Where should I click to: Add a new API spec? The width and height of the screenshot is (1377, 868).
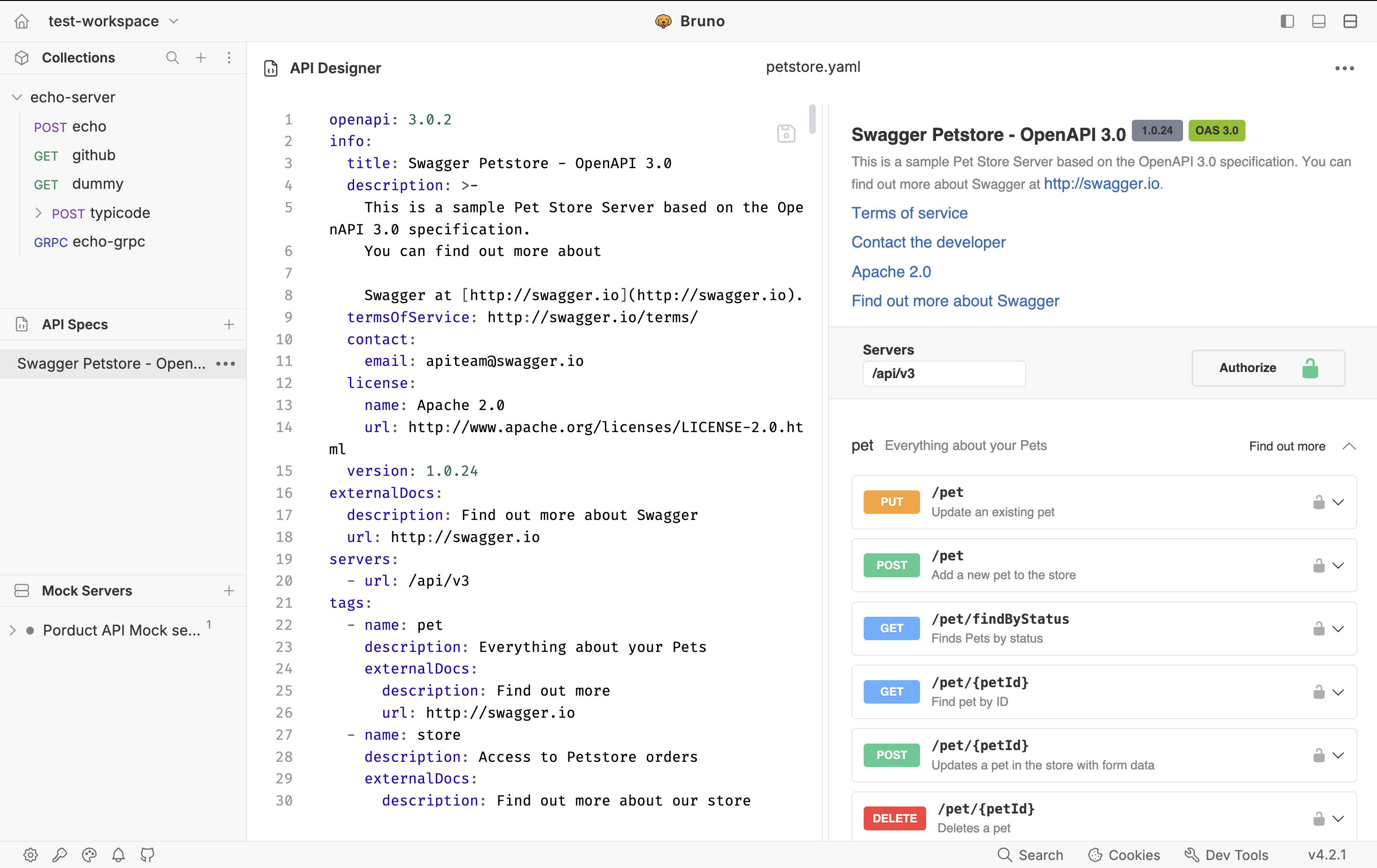[229, 324]
